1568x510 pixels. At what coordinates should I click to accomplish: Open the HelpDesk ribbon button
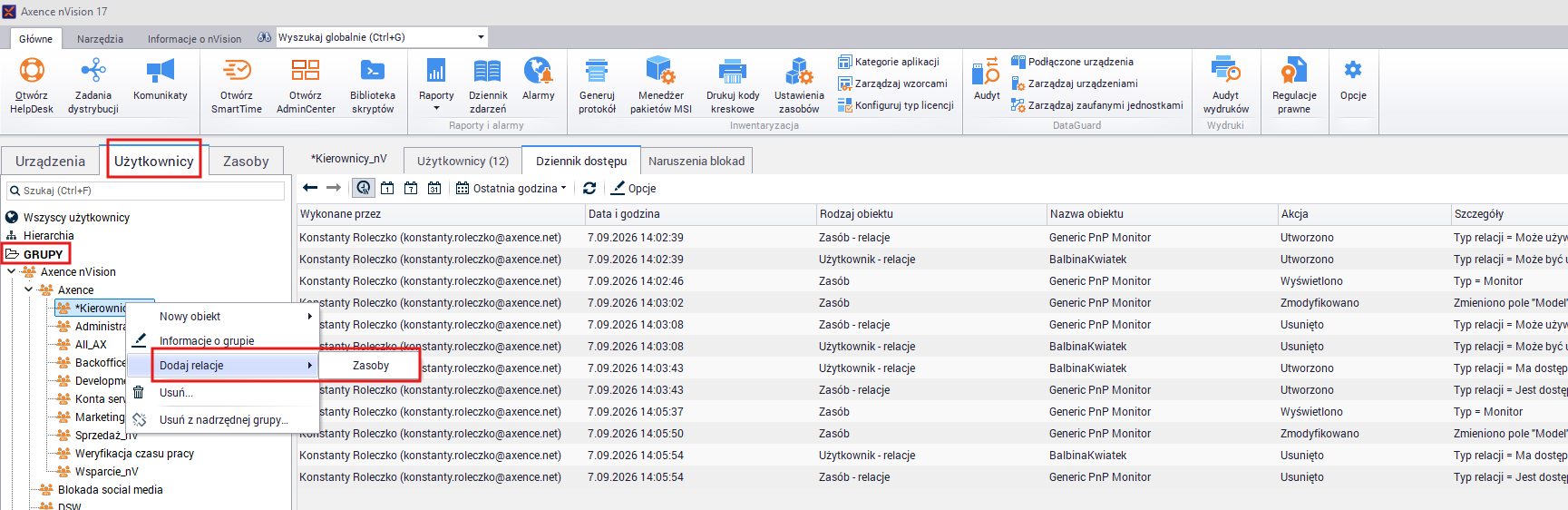tap(32, 85)
